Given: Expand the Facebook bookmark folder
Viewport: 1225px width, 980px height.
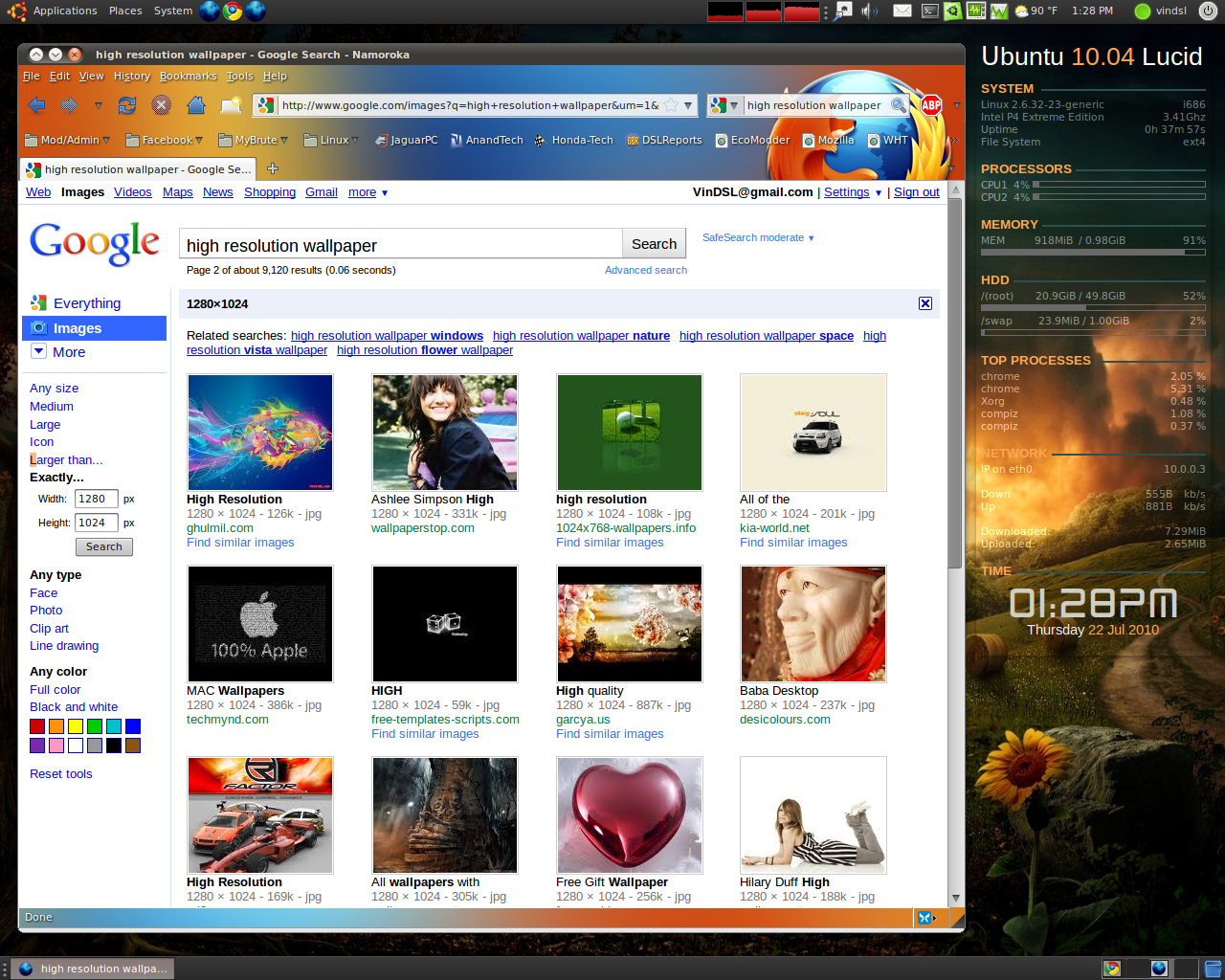Looking at the screenshot, I should coord(165,140).
